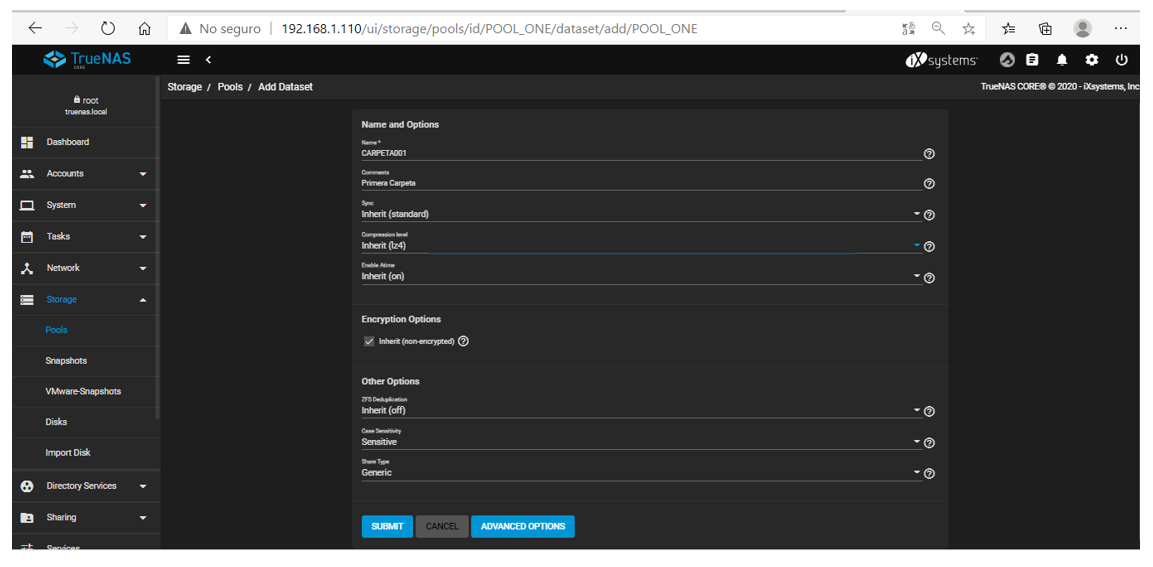This screenshot has width=1153, height=567.
Task: Go to browser home page icon
Action: click(x=145, y=29)
